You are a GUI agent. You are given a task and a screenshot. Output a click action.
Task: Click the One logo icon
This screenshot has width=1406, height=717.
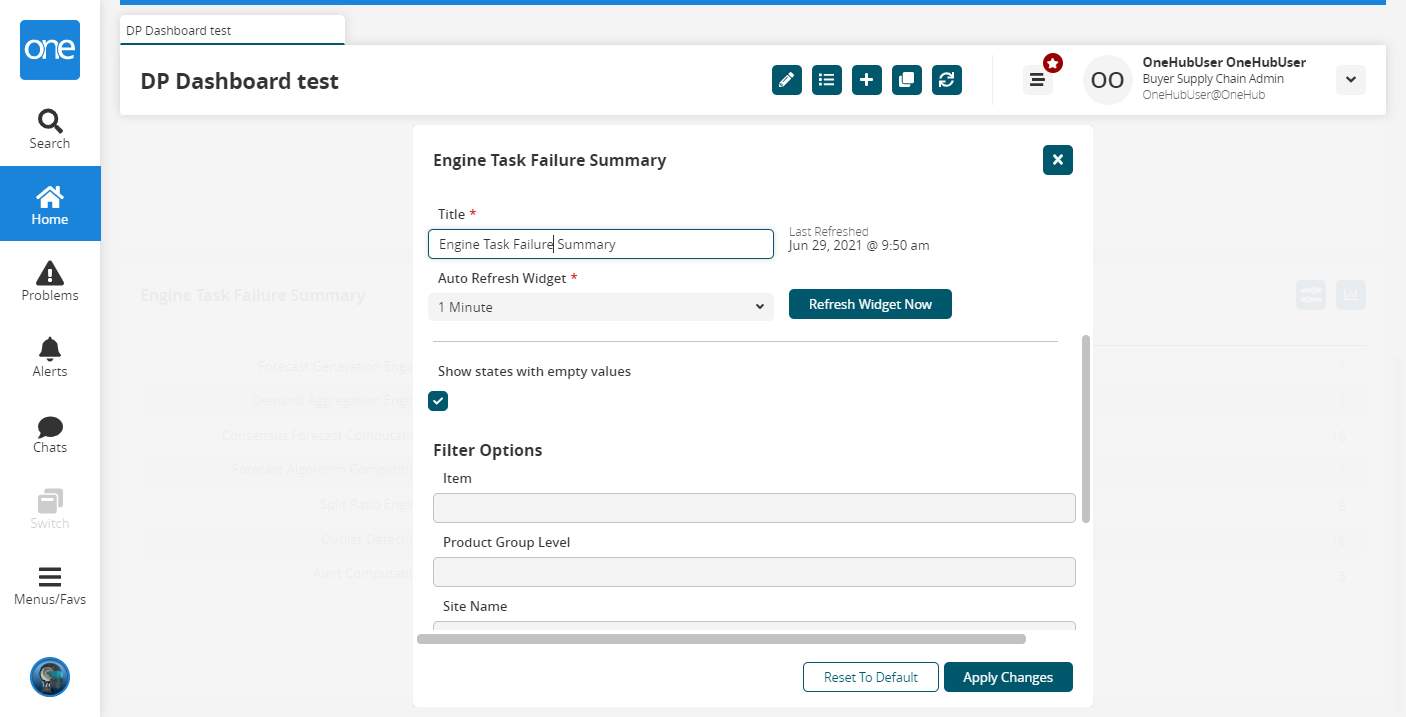coord(50,50)
